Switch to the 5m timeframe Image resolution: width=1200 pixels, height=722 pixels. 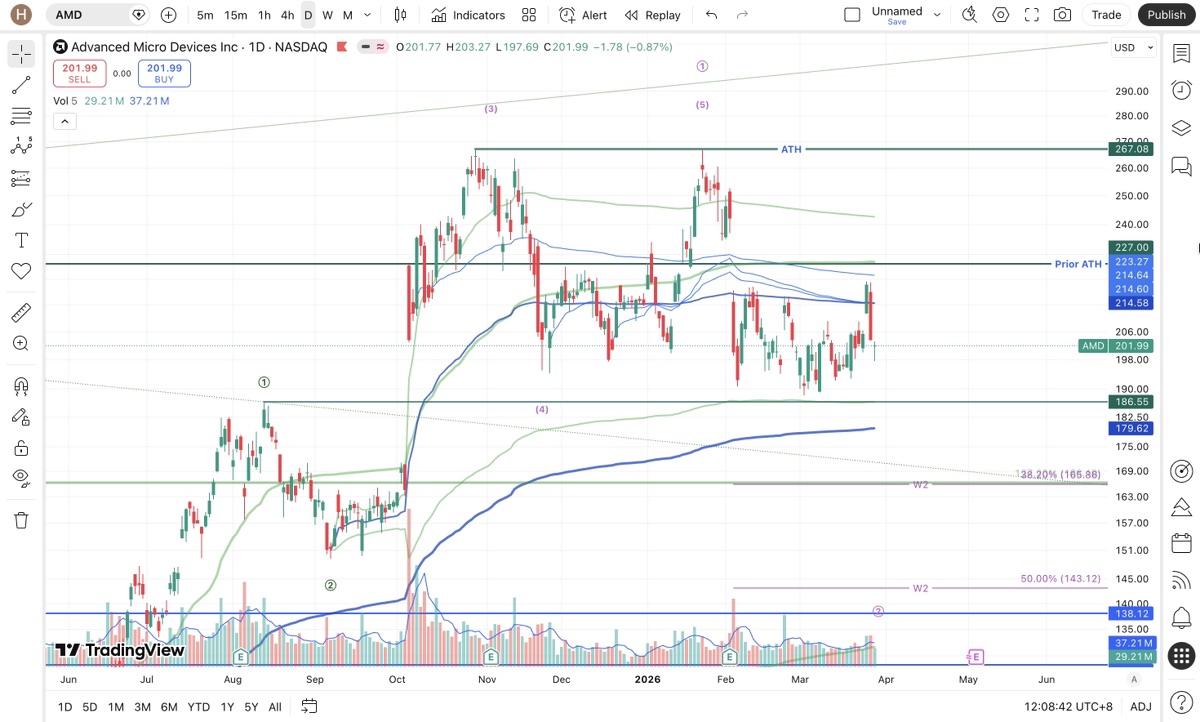pyautogui.click(x=205, y=15)
